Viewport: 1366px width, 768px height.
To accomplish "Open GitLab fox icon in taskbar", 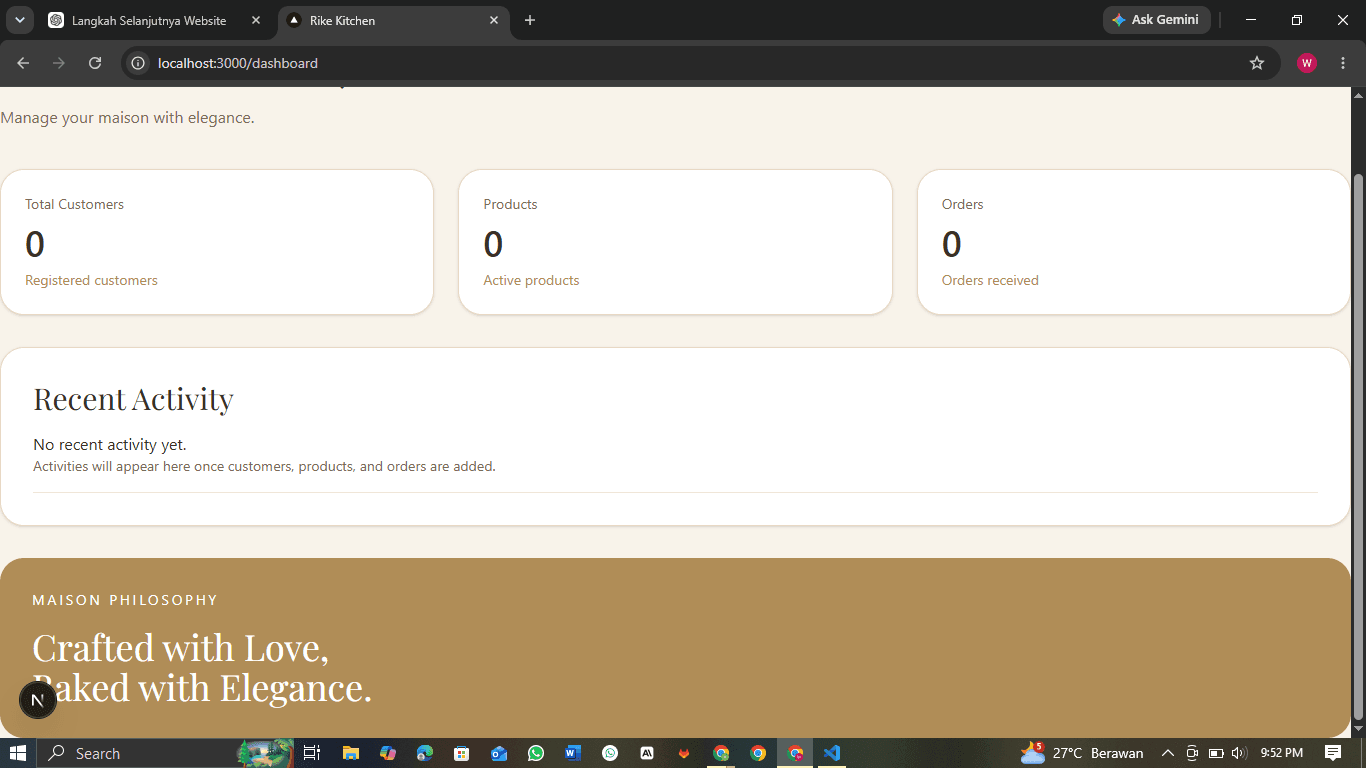I will (x=684, y=753).
